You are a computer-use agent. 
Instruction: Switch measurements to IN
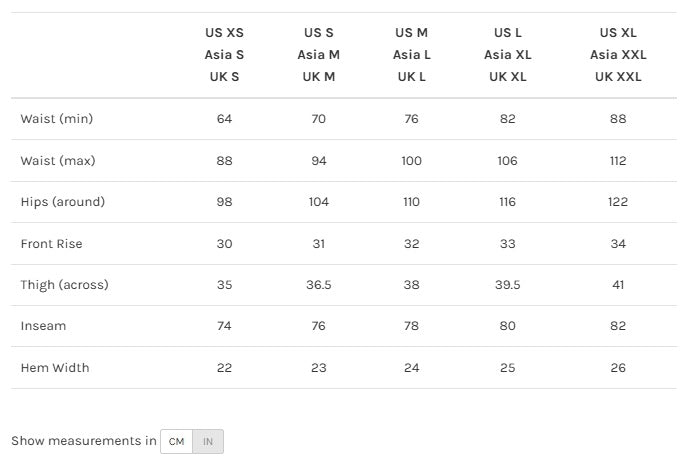(x=208, y=441)
